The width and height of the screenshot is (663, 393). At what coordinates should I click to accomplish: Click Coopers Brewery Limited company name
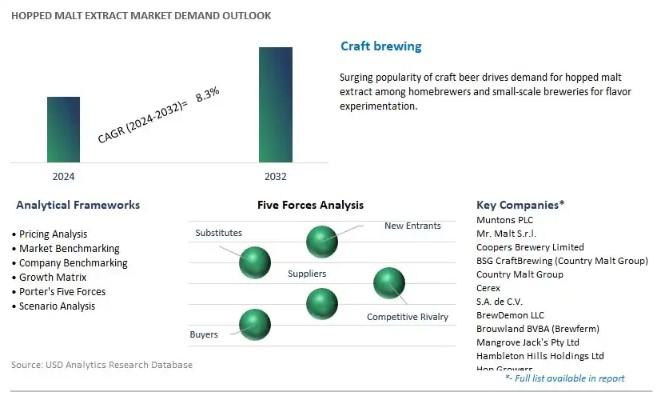[530, 247]
